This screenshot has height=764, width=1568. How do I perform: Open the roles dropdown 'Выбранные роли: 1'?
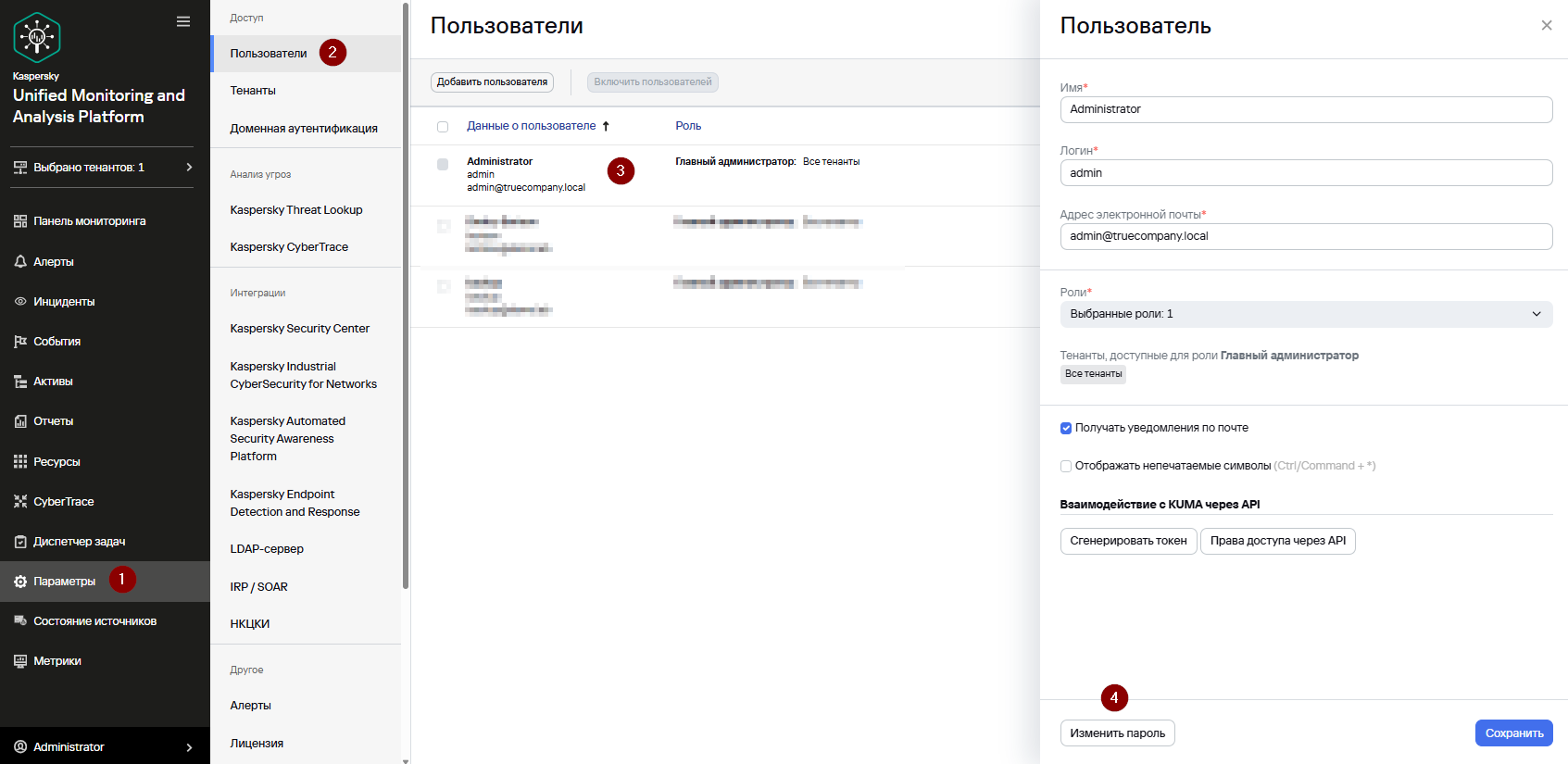point(1306,314)
